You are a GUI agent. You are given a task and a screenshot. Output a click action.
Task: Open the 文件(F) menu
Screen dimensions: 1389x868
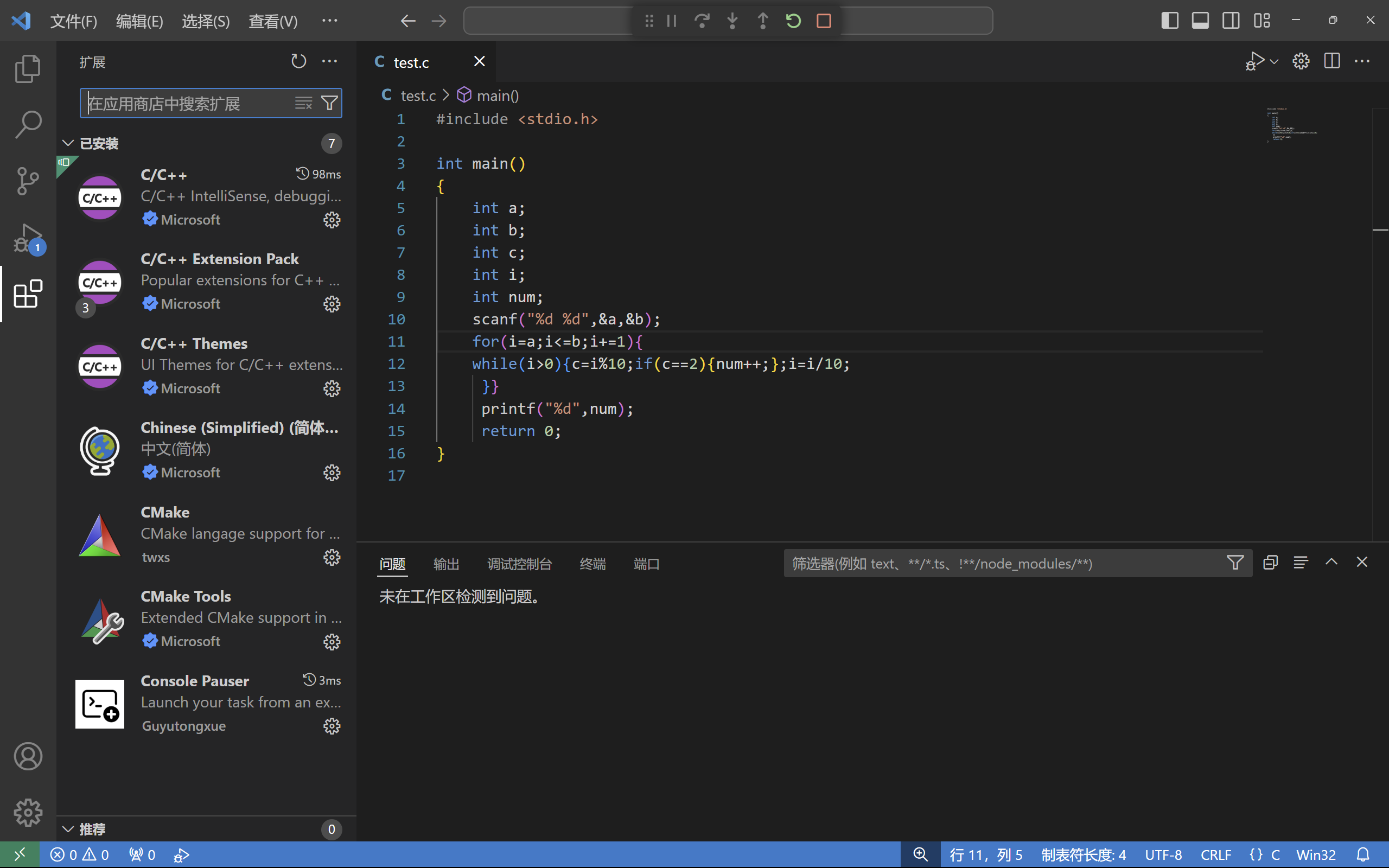click(x=73, y=21)
